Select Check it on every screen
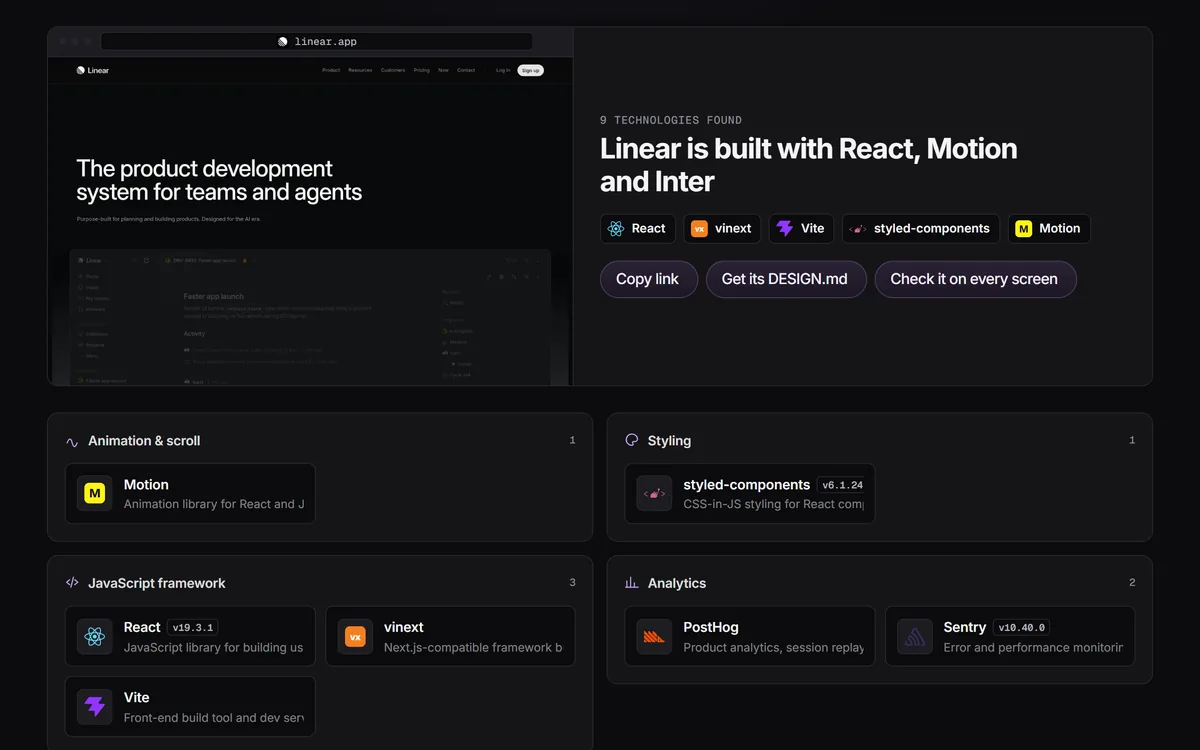Image resolution: width=1200 pixels, height=750 pixels. point(975,279)
